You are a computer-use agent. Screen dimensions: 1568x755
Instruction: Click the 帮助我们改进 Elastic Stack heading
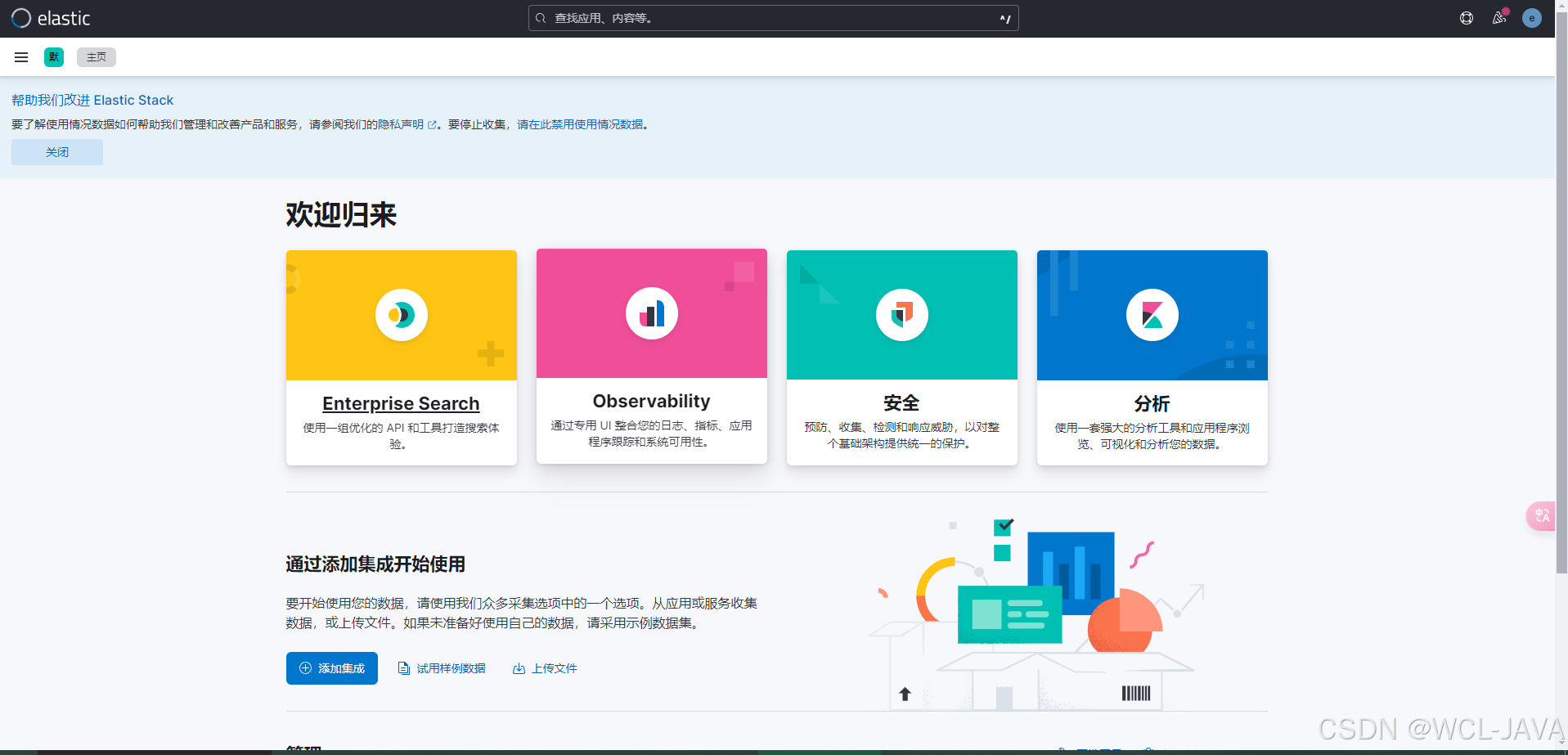coord(92,100)
